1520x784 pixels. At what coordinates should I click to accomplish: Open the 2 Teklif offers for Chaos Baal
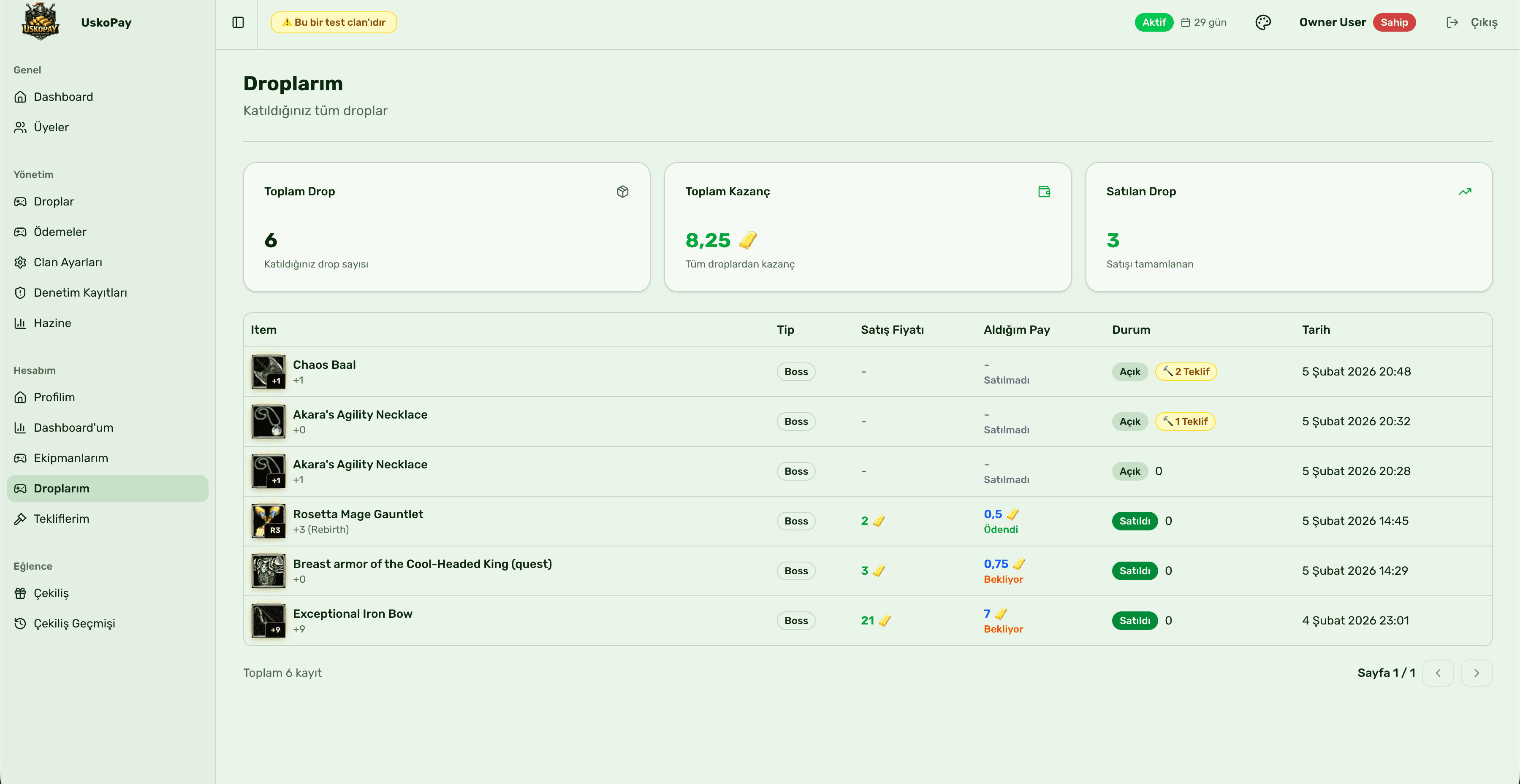(1186, 371)
